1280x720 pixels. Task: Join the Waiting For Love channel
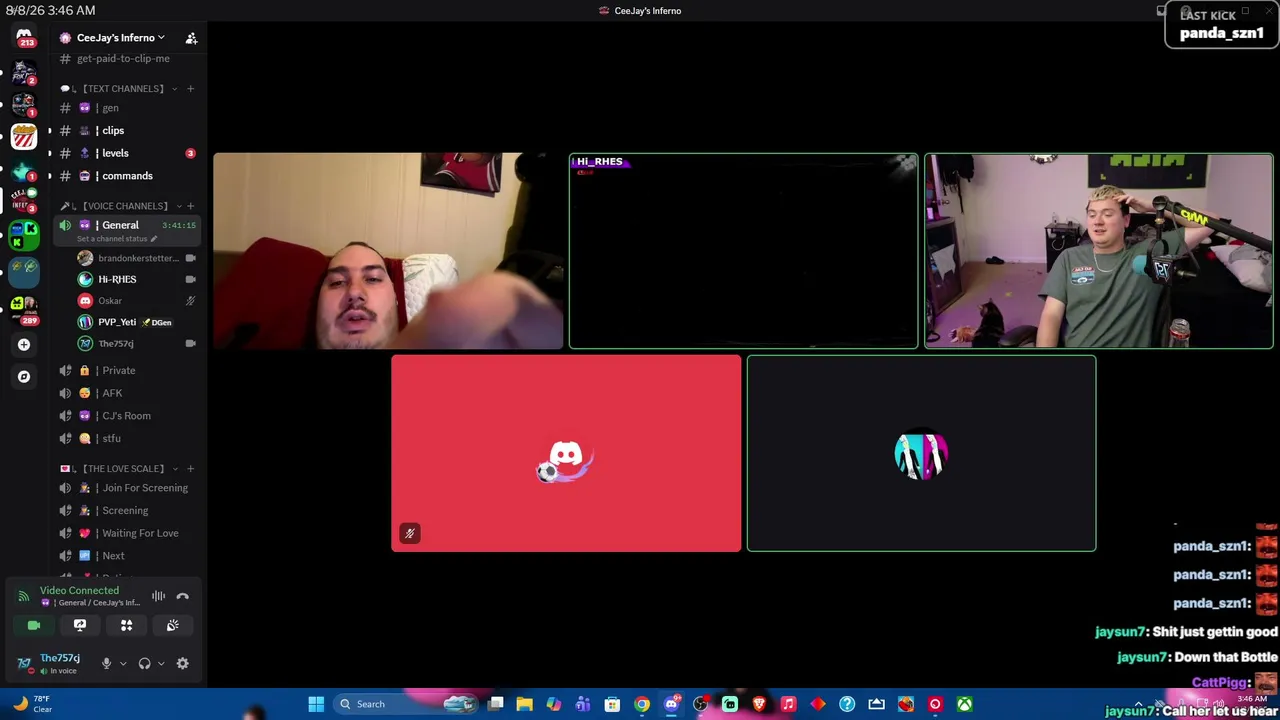(128, 533)
